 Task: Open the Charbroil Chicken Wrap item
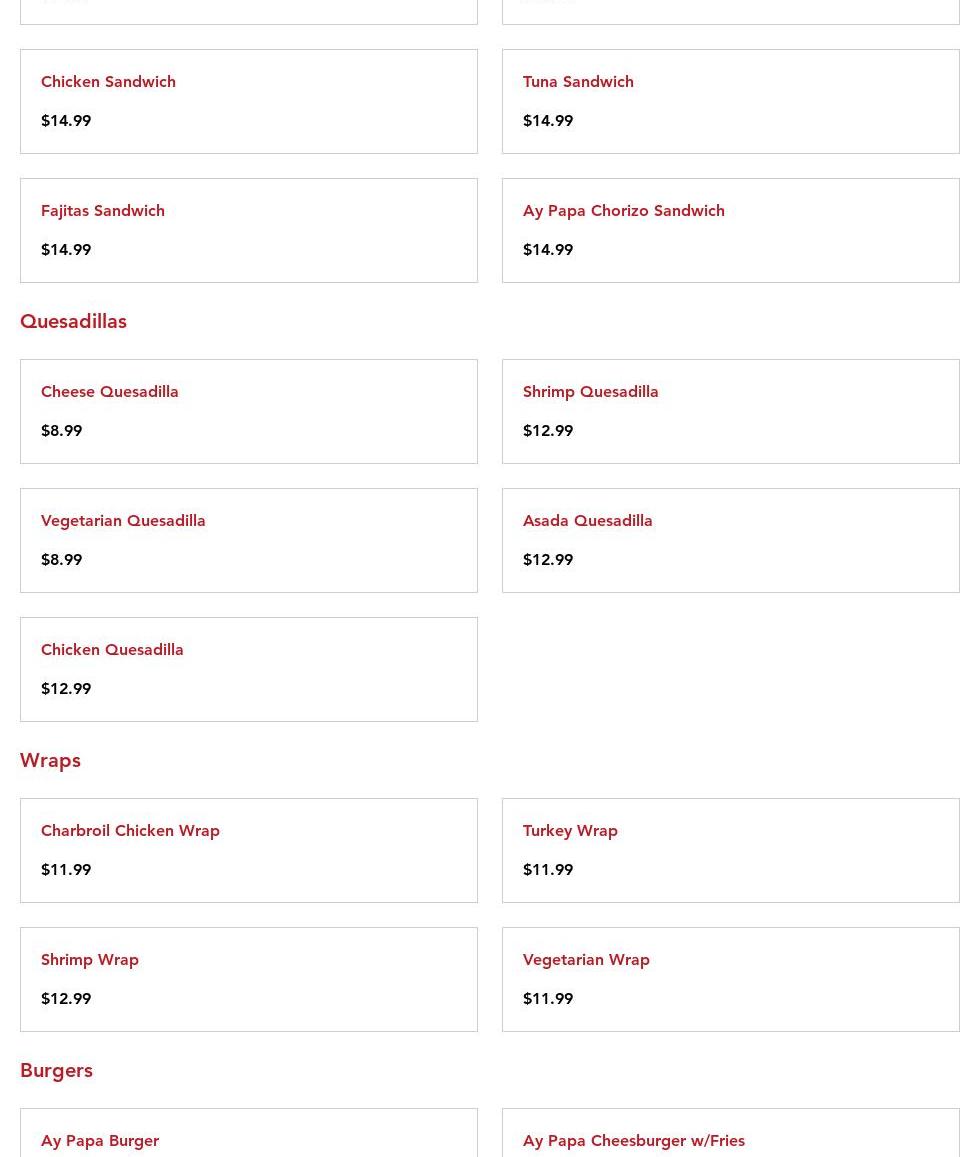(249, 851)
